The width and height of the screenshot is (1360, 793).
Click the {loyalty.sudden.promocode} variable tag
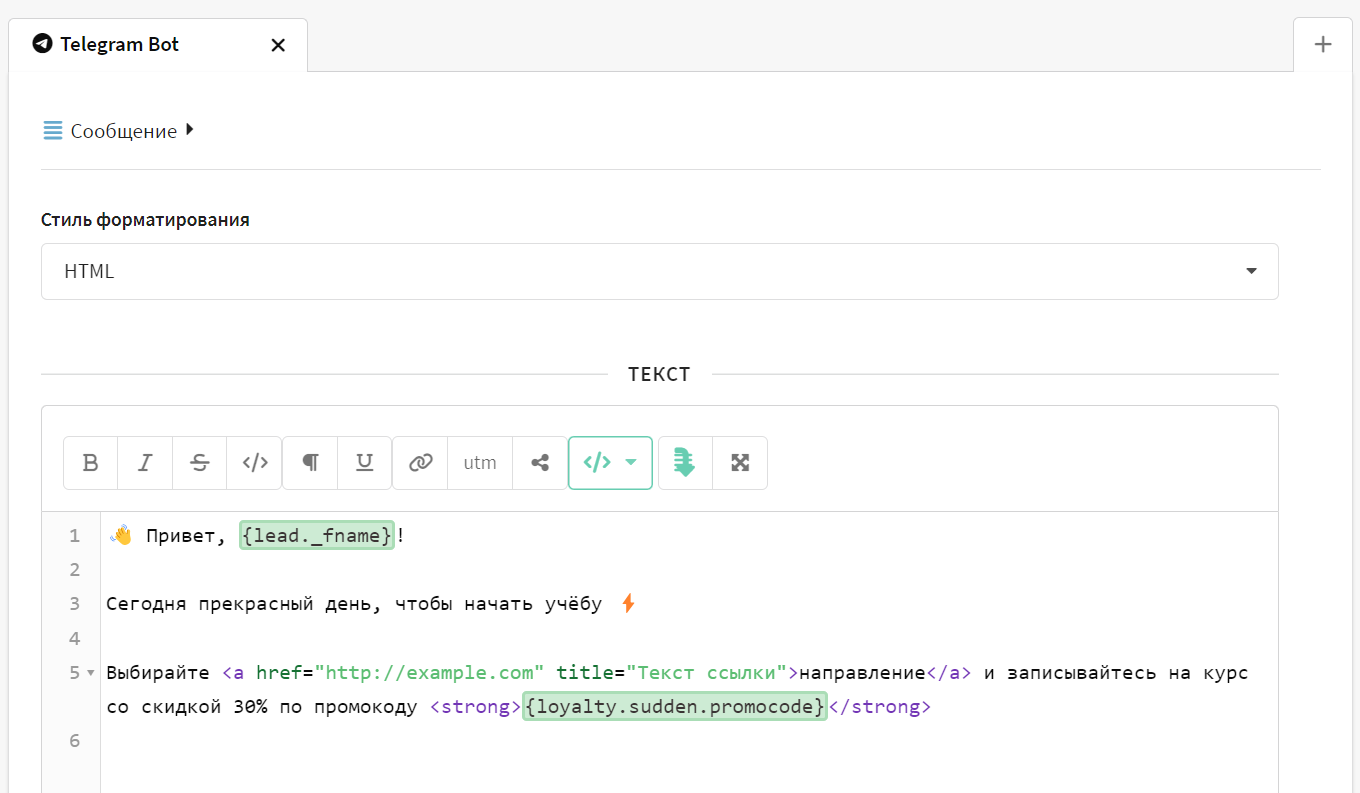[x=675, y=707]
